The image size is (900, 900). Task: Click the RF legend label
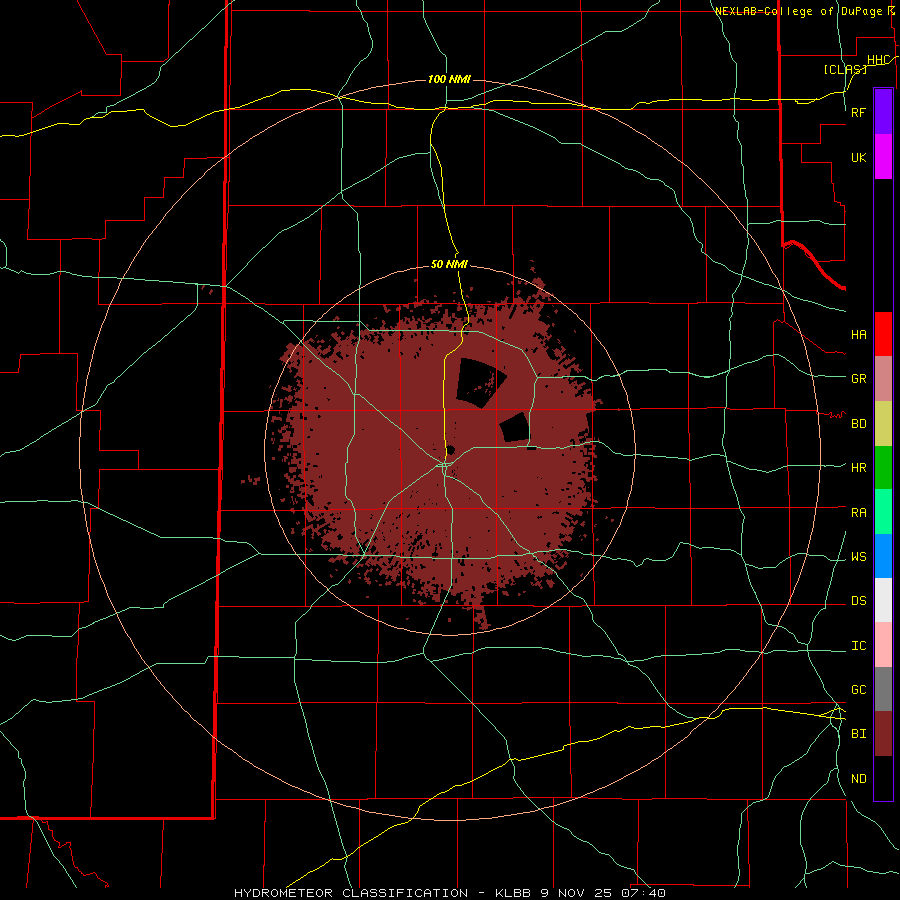tap(858, 112)
